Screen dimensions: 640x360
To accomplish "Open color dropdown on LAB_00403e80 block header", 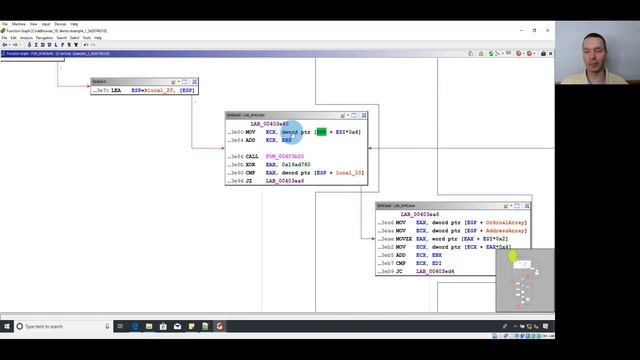I will click(348, 116).
